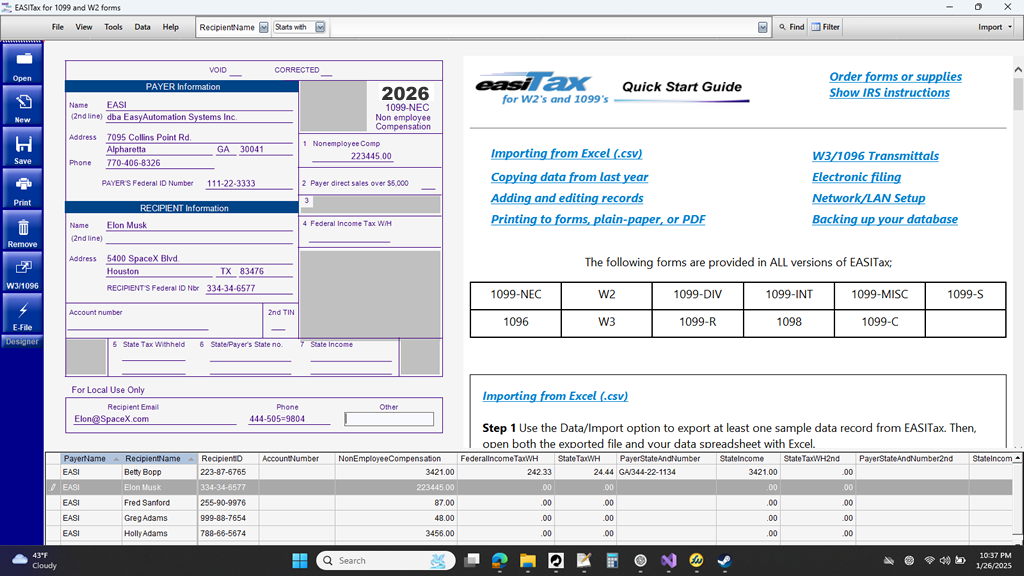Viewport: 1024px width, 576px height.
Task: Open 'Copying data from last year' link
Action: click(x=569, y=177)
